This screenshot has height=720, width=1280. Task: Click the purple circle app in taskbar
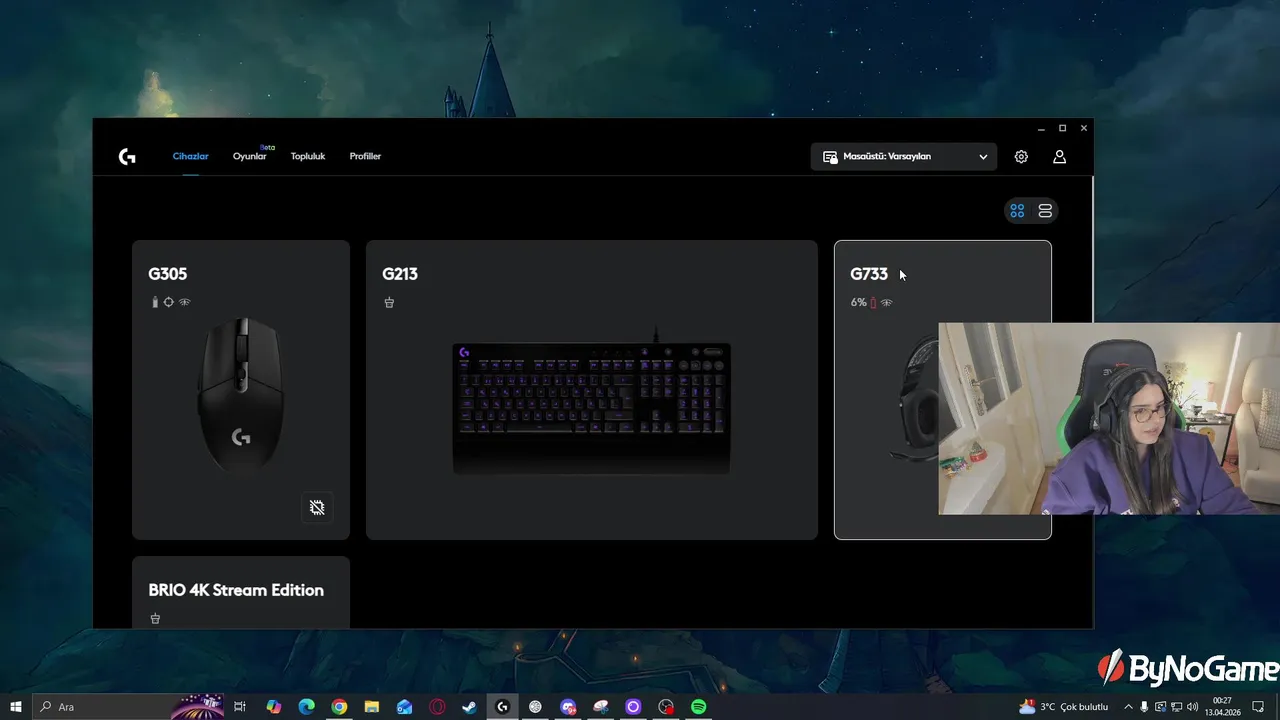(x=633, y=707)
